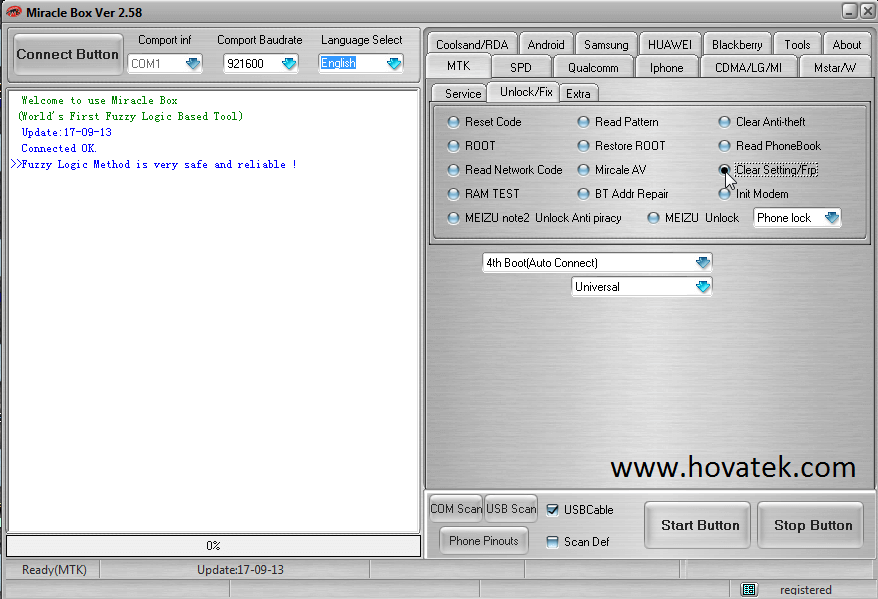Select the Clear Anti-theft radio option

click(762, 121)
